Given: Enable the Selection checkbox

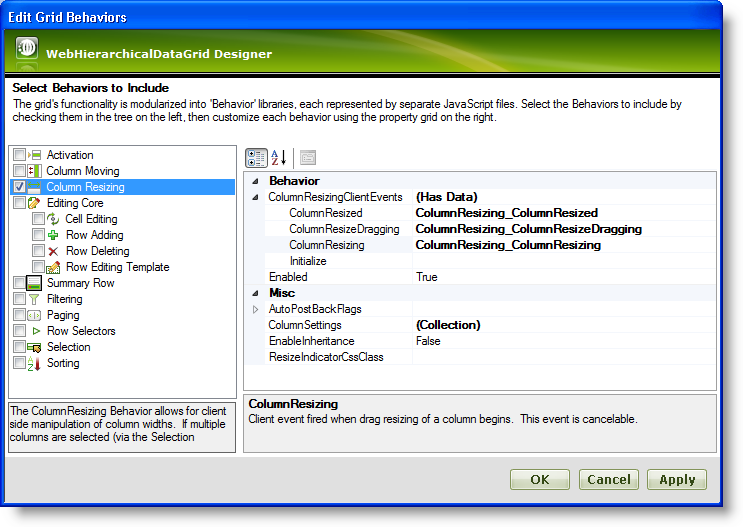Looking at the screenshot, I should click(x=19, y=347).
